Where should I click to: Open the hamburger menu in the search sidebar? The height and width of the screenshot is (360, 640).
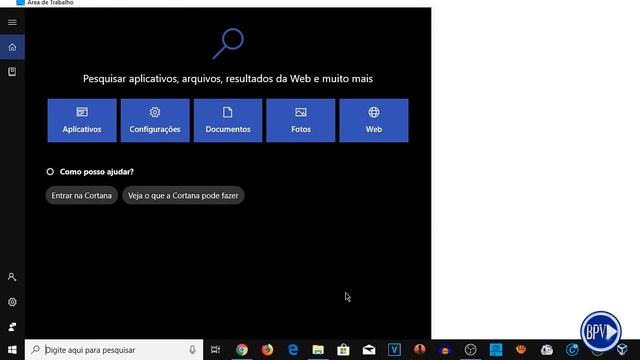coord(12,22)
